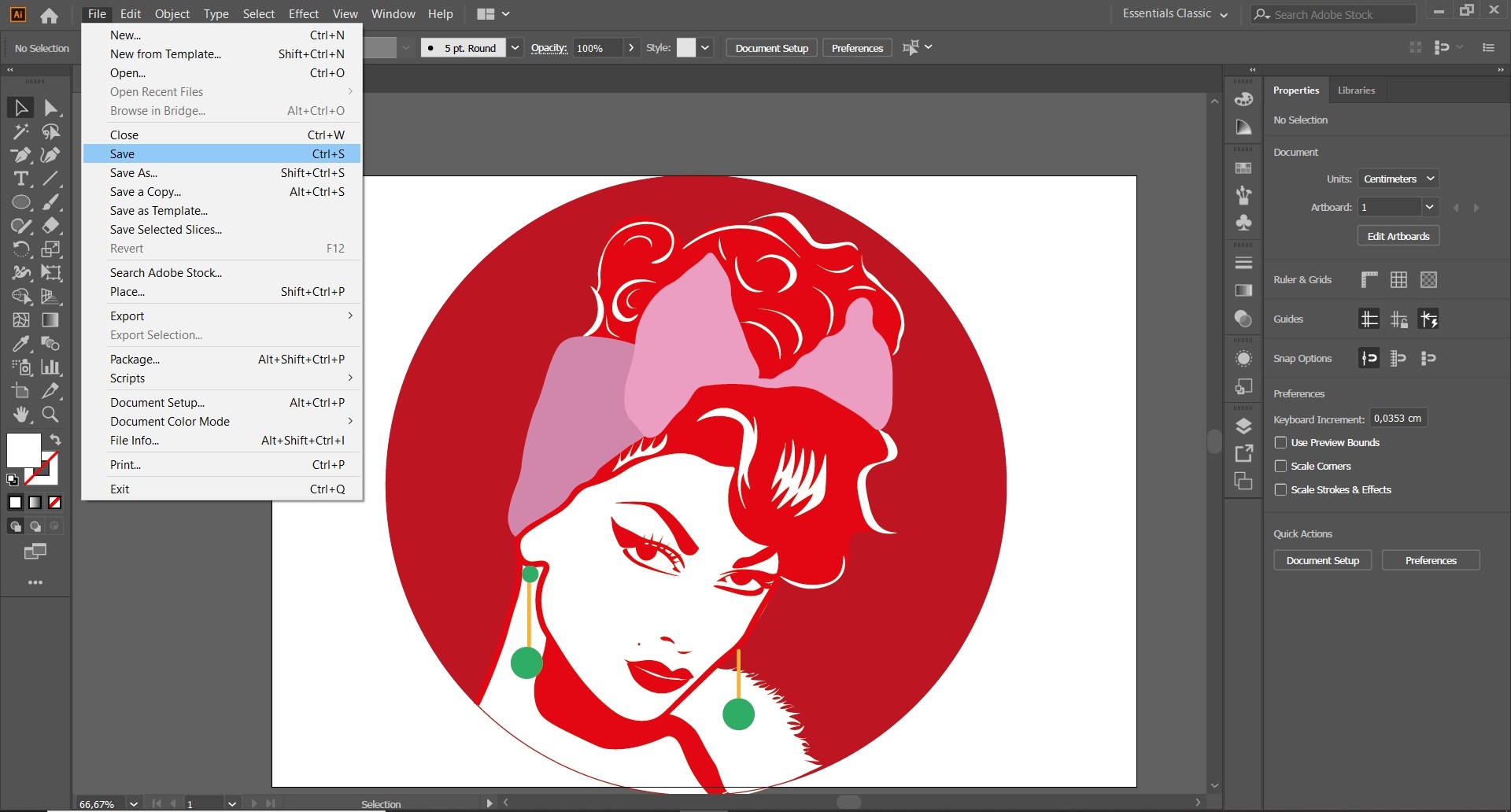Screen dimensions: 1511x812
Task: Open the Symbols panel club icon
Action: 1243,223
